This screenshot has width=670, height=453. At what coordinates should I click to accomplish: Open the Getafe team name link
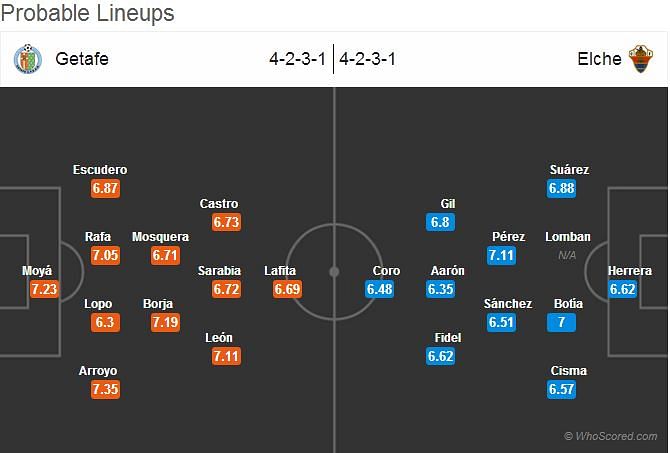point(82,59)
